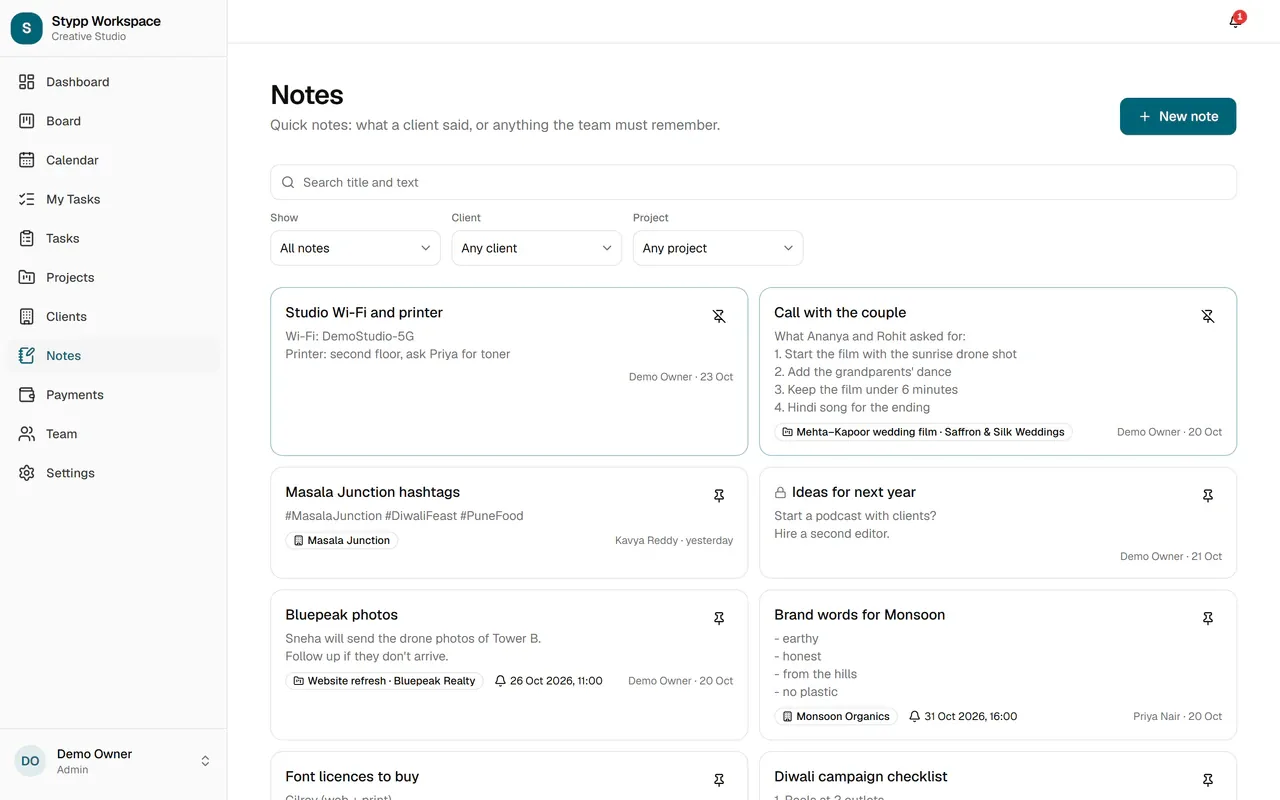Image resolution: width=1280 pixels, height=800 pixels.
Task: Unpin the Call with the couple note
Action: click(x=1208, y=316)
